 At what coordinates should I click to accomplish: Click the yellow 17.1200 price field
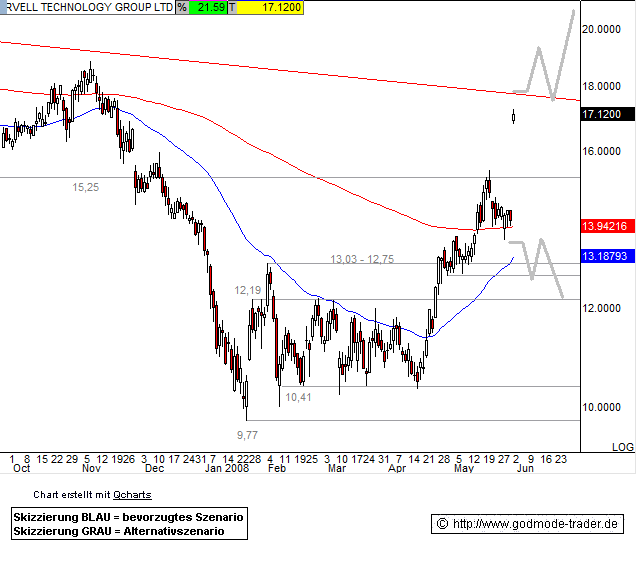(270, 7)
